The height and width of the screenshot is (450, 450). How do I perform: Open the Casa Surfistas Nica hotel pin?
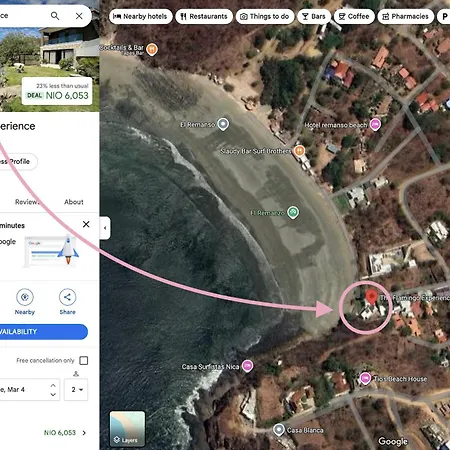pyautogui.click(x=247, y=366)
